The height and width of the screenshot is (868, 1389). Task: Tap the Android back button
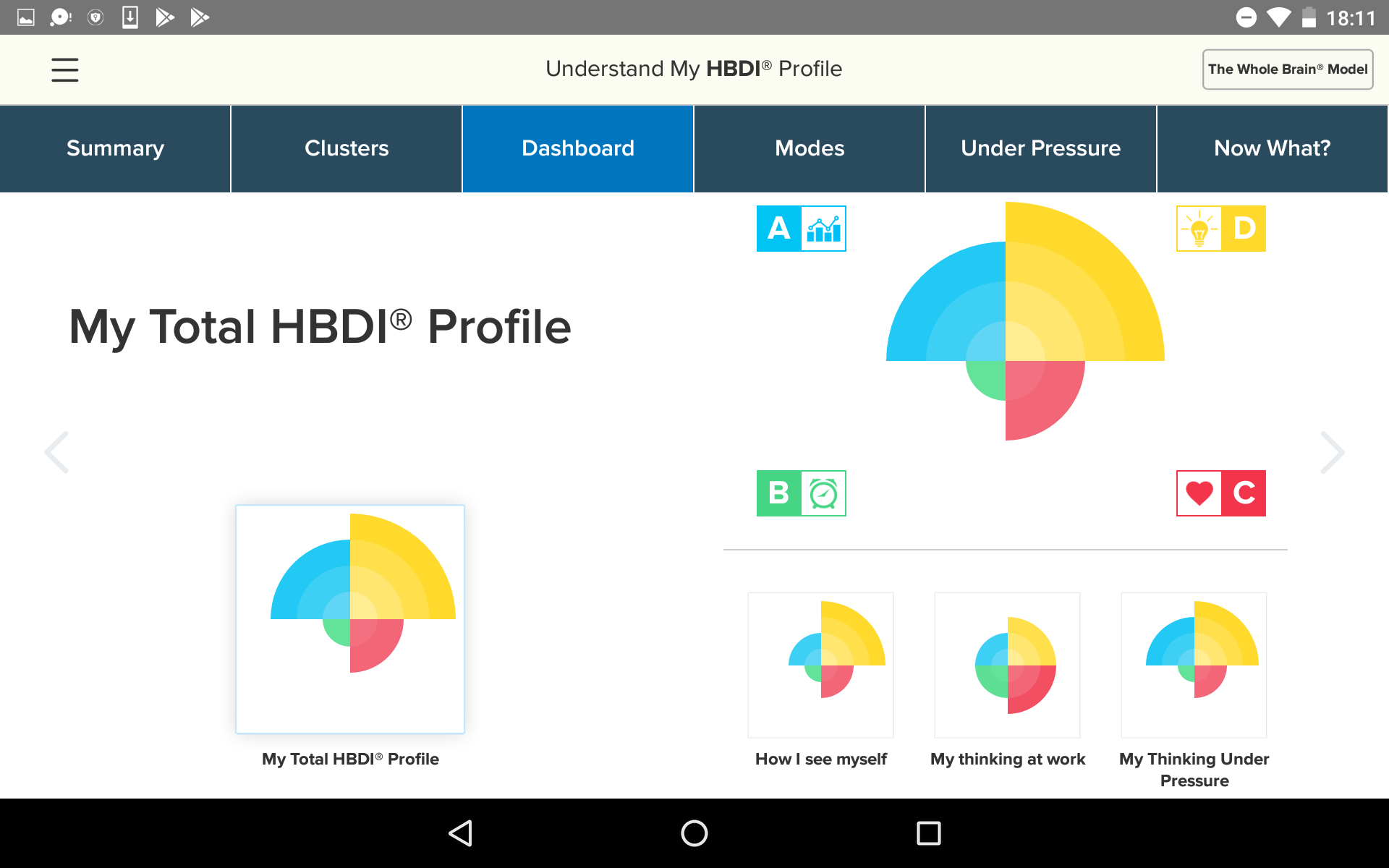[461, 833]
